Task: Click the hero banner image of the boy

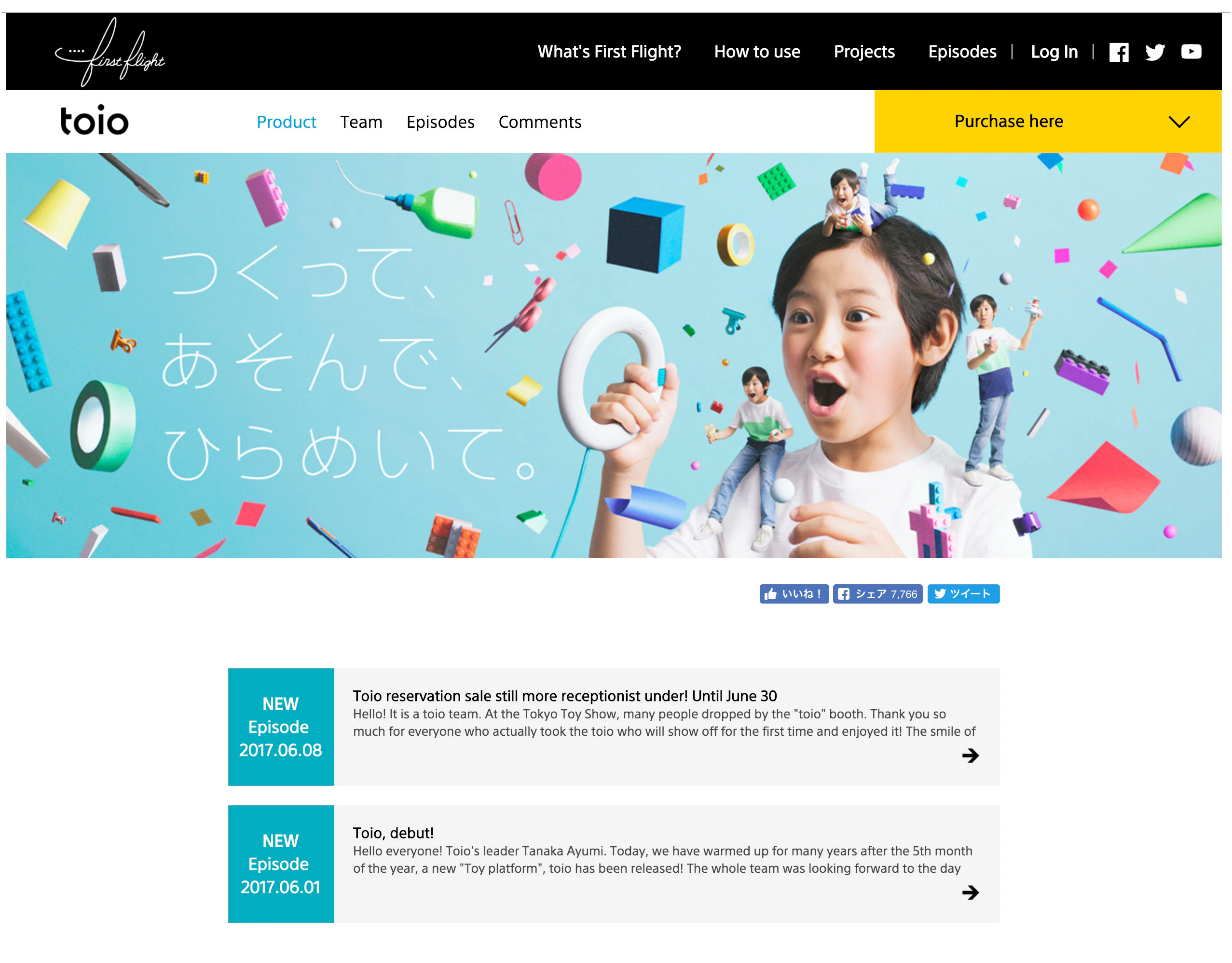Action: tap(614, 356)
